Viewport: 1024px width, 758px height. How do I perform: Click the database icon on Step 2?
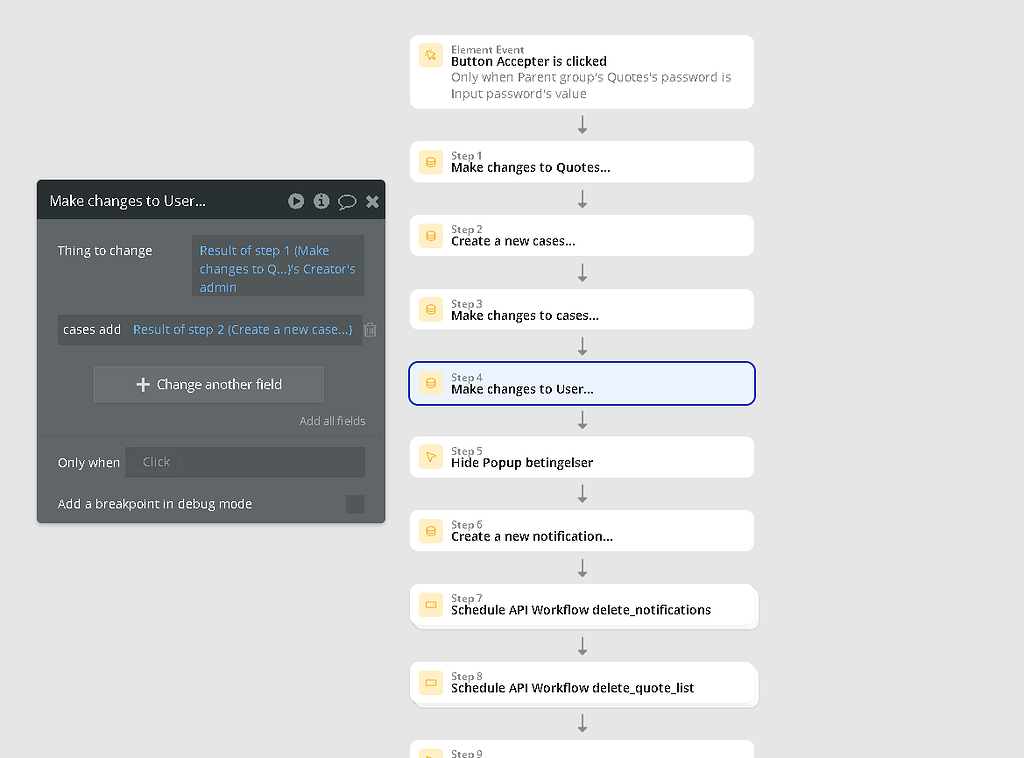[430, 235]
